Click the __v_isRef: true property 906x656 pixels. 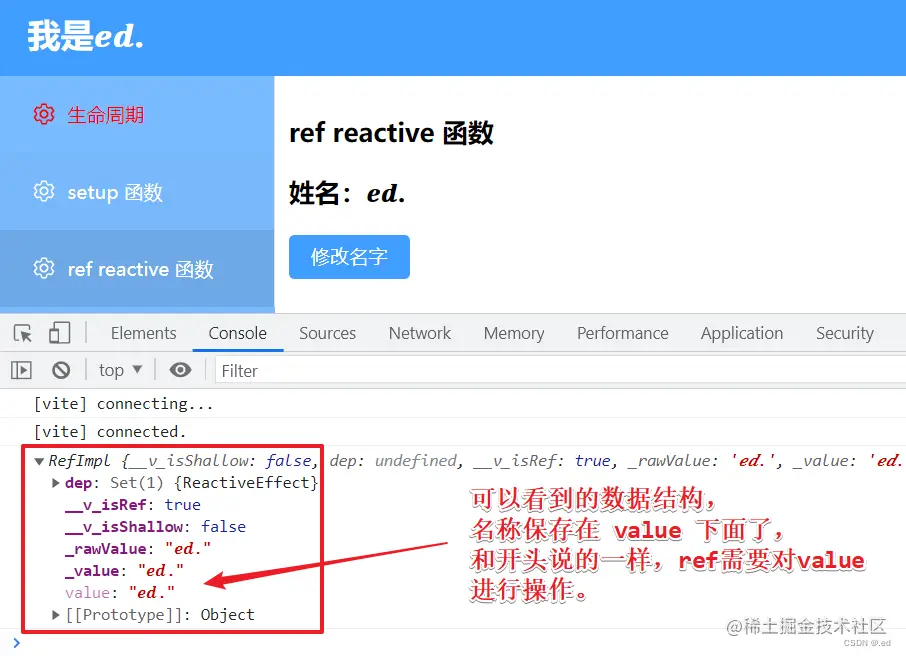[x=133, y=505]
